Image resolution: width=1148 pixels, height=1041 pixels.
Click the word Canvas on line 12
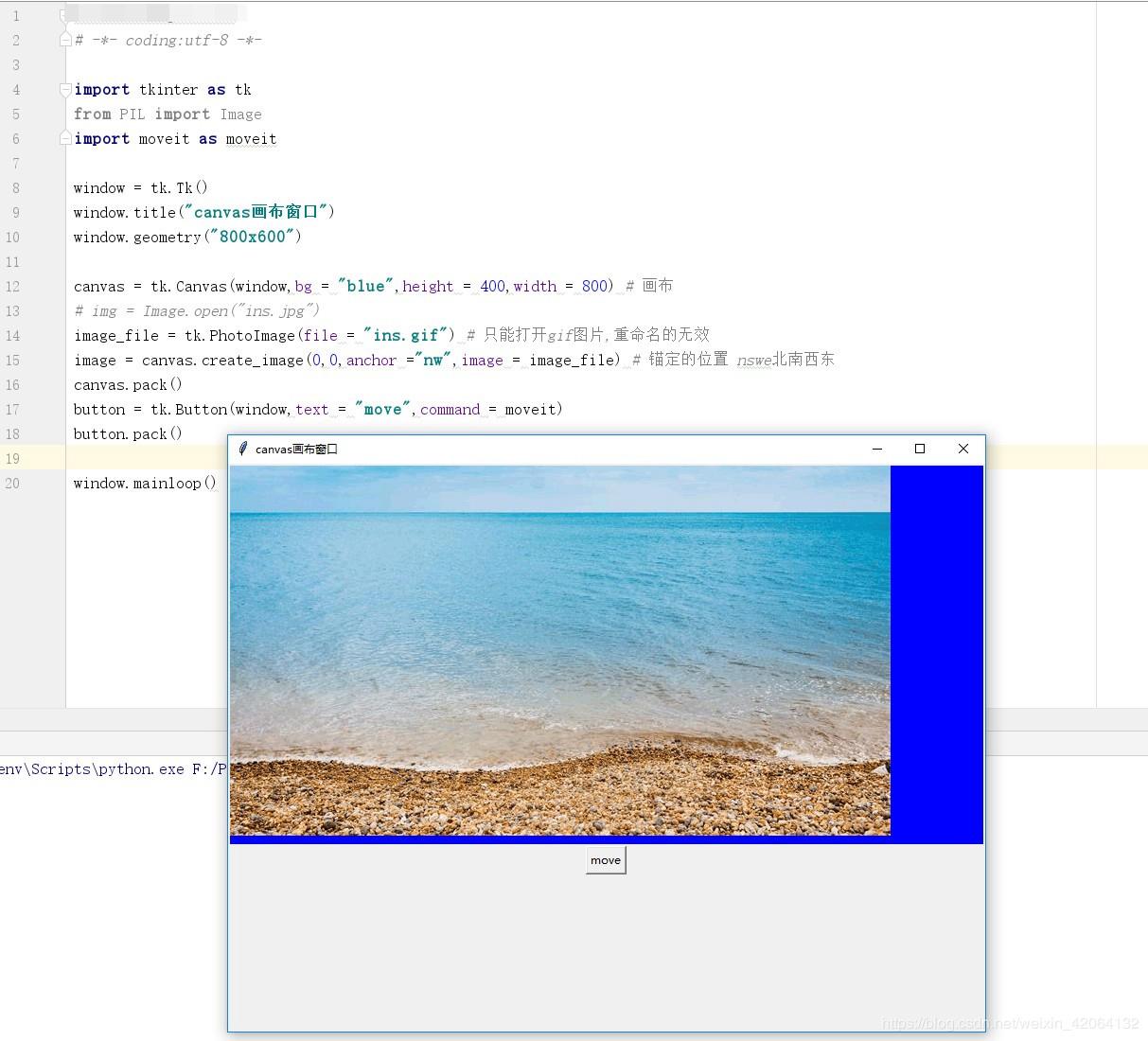(x=203, y=286)
